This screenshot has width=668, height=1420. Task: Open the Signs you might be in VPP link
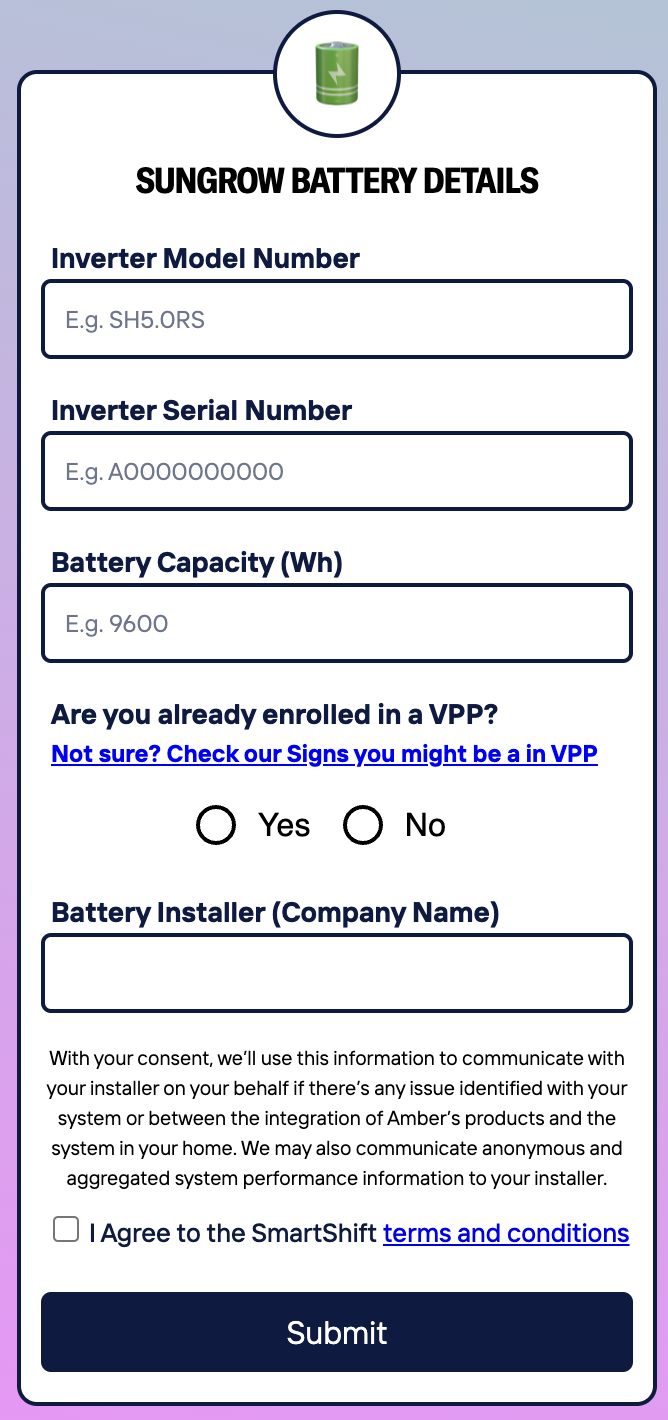[x=324, y=753]
